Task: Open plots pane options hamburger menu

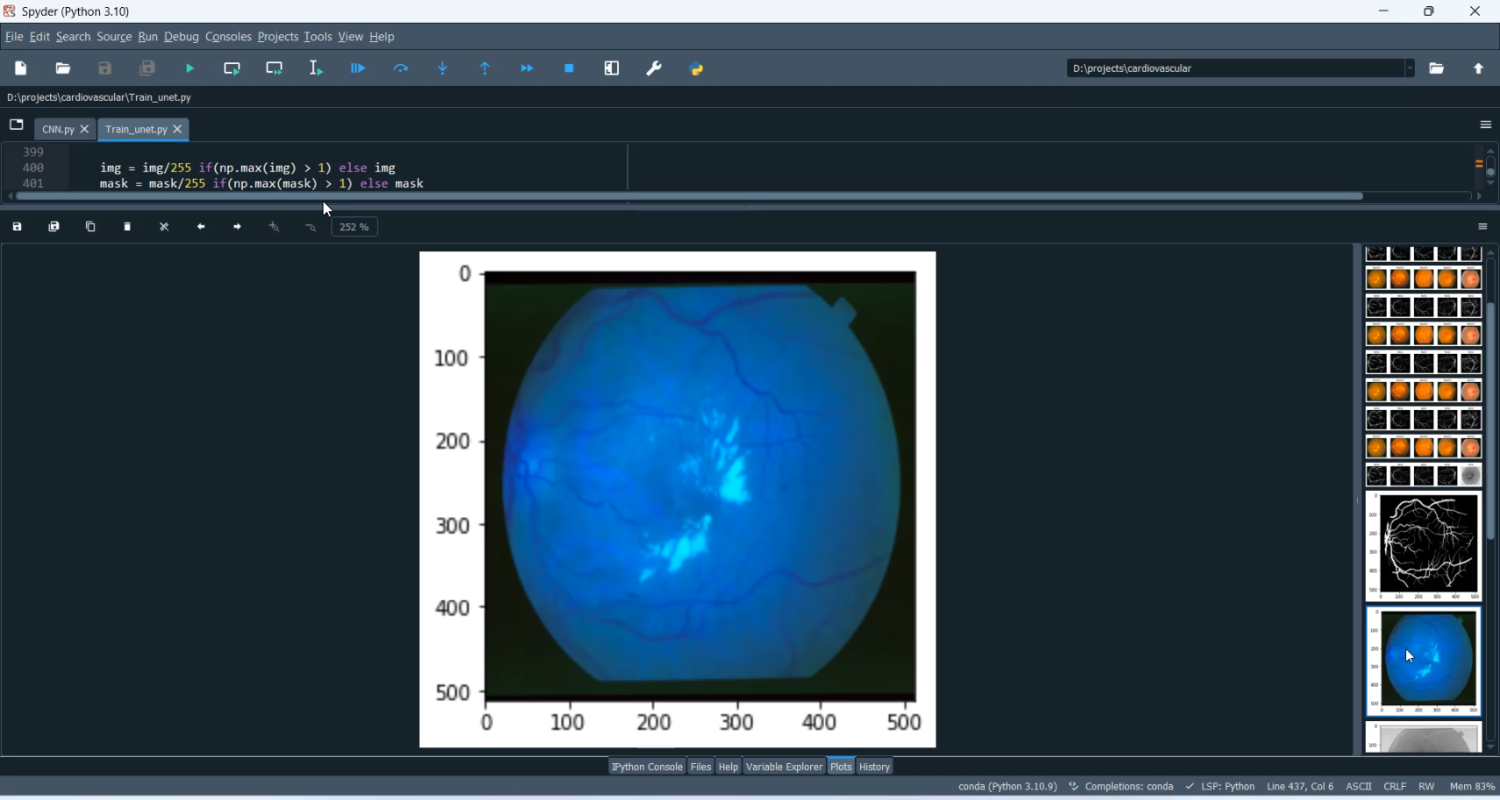Action: [1484, 228]
